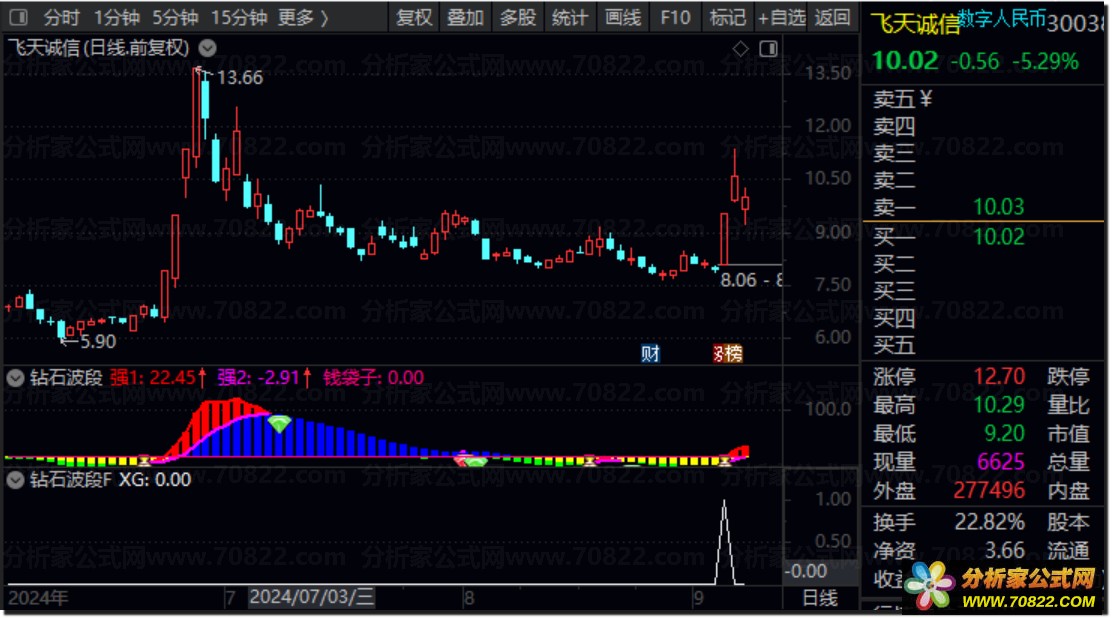The image size is (1112, 618).
Task: Click green diamond signal in indicator
Action: (x=279, y=424)
